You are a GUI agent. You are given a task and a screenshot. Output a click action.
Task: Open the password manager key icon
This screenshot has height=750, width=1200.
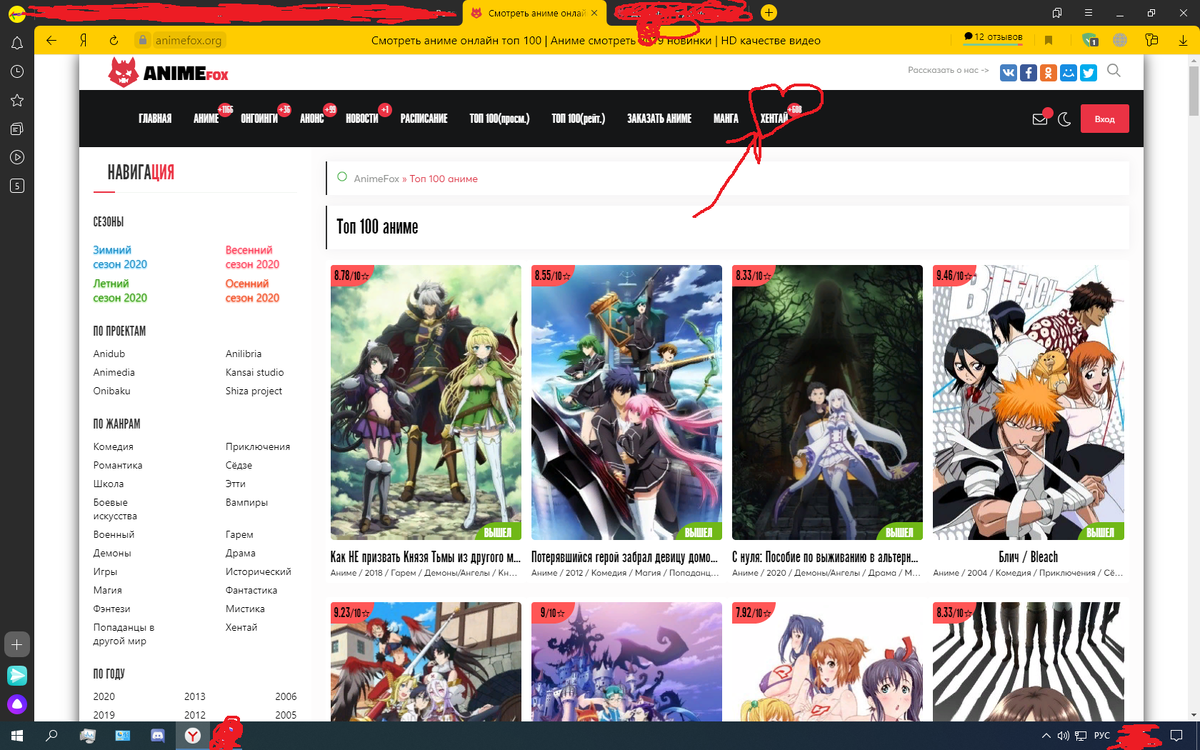click(1151, 40)
